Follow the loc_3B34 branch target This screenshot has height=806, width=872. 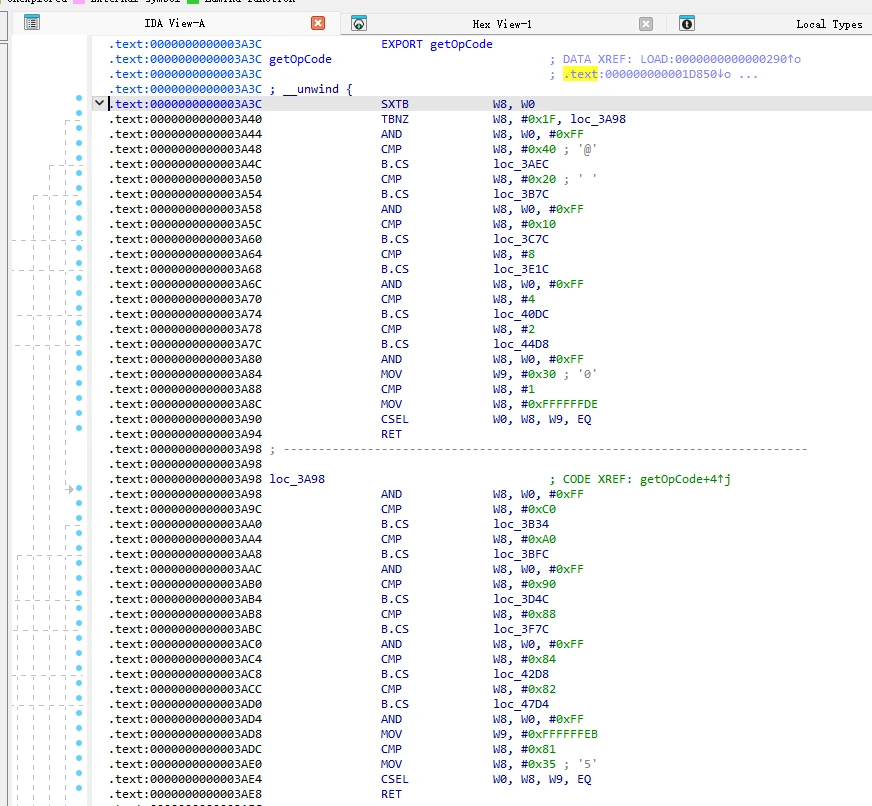click(521, 524)
